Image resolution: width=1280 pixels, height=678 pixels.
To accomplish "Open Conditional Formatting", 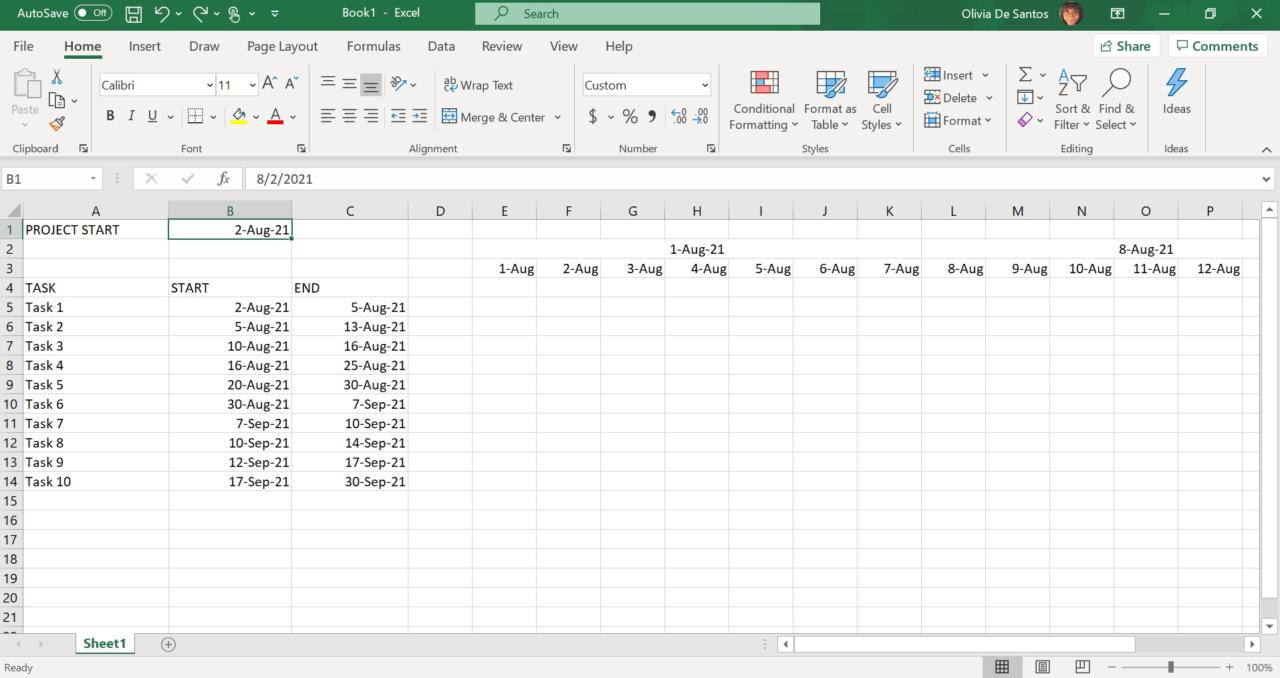I will click(x=764, y=100).
